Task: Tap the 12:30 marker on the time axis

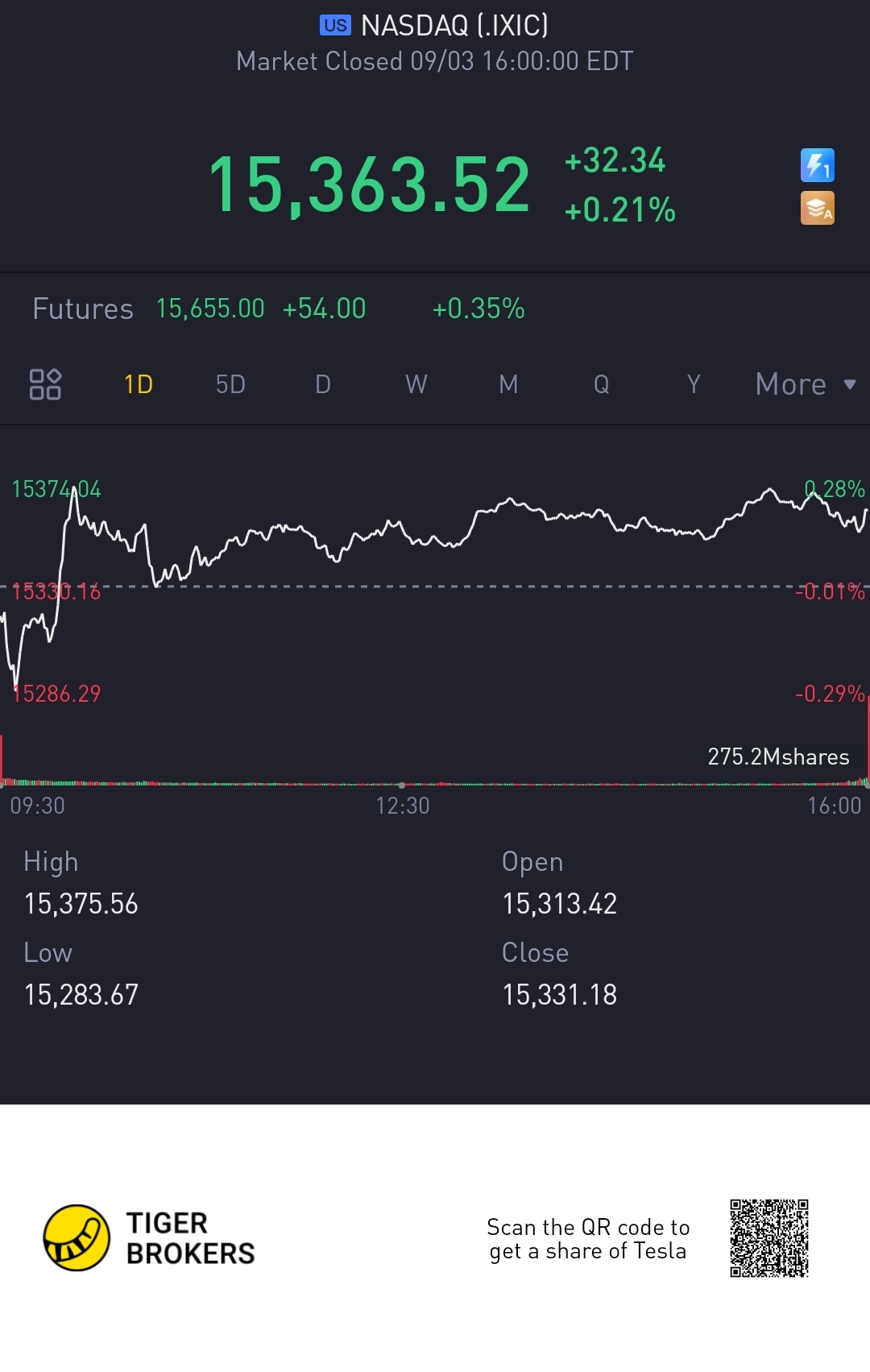Action: [x=402, y=805]
